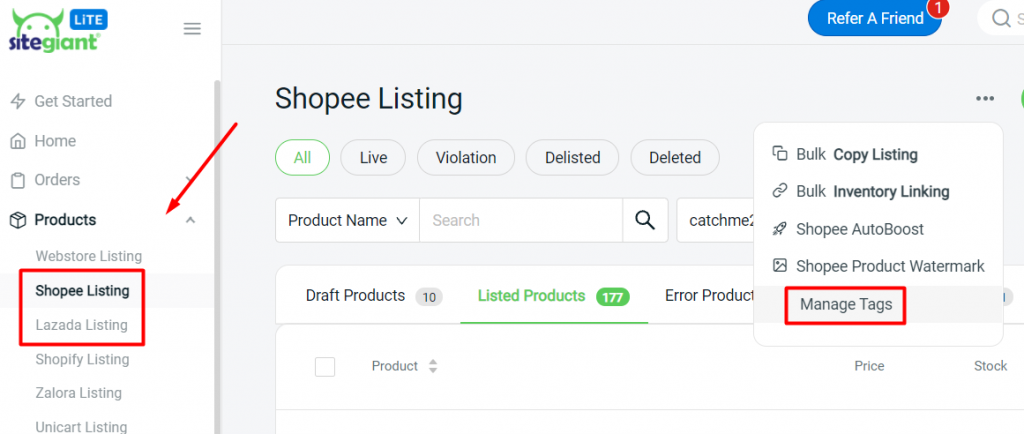
Task: Select the Violation status filter
Action: pyautogui.click(x=465, y=157)
